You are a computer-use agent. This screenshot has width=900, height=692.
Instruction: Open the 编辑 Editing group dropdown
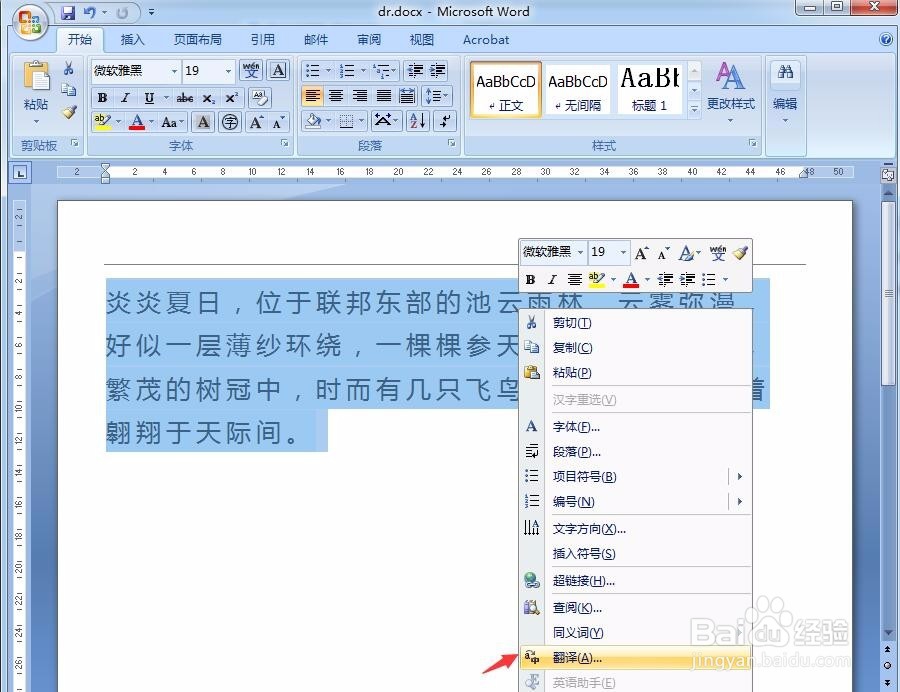(x=785, y=92)
